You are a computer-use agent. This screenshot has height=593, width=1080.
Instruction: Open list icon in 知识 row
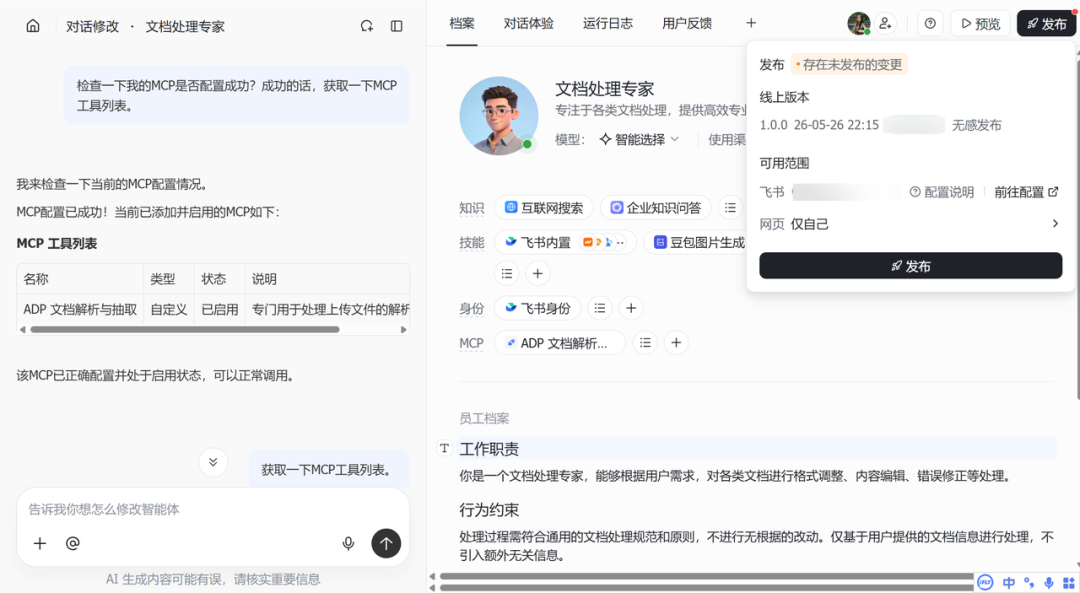(x=730, y=207)
